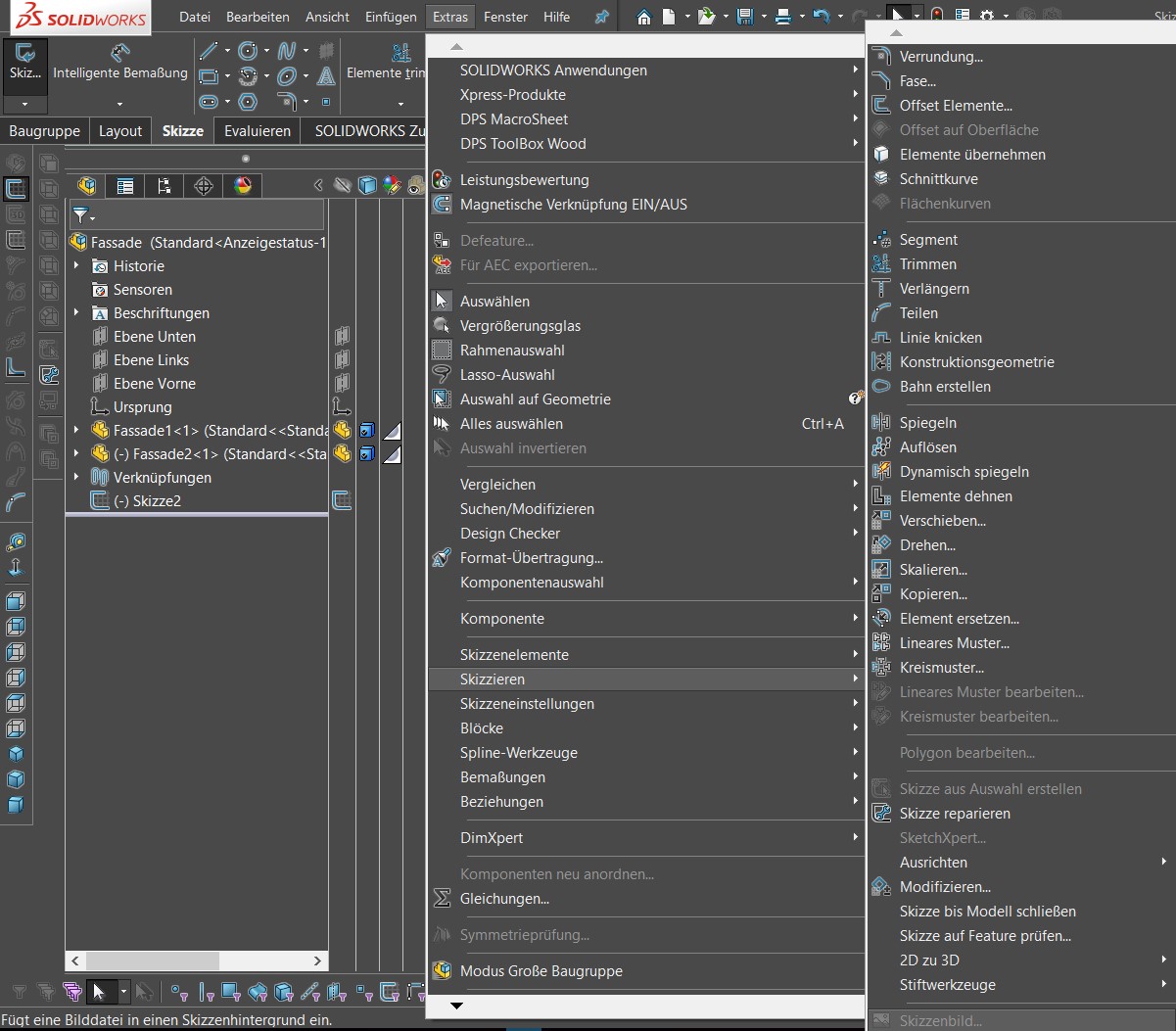The image size is (1176, 1031).
Task: Select the Schnittkurve icon
Action: (881, 179)
